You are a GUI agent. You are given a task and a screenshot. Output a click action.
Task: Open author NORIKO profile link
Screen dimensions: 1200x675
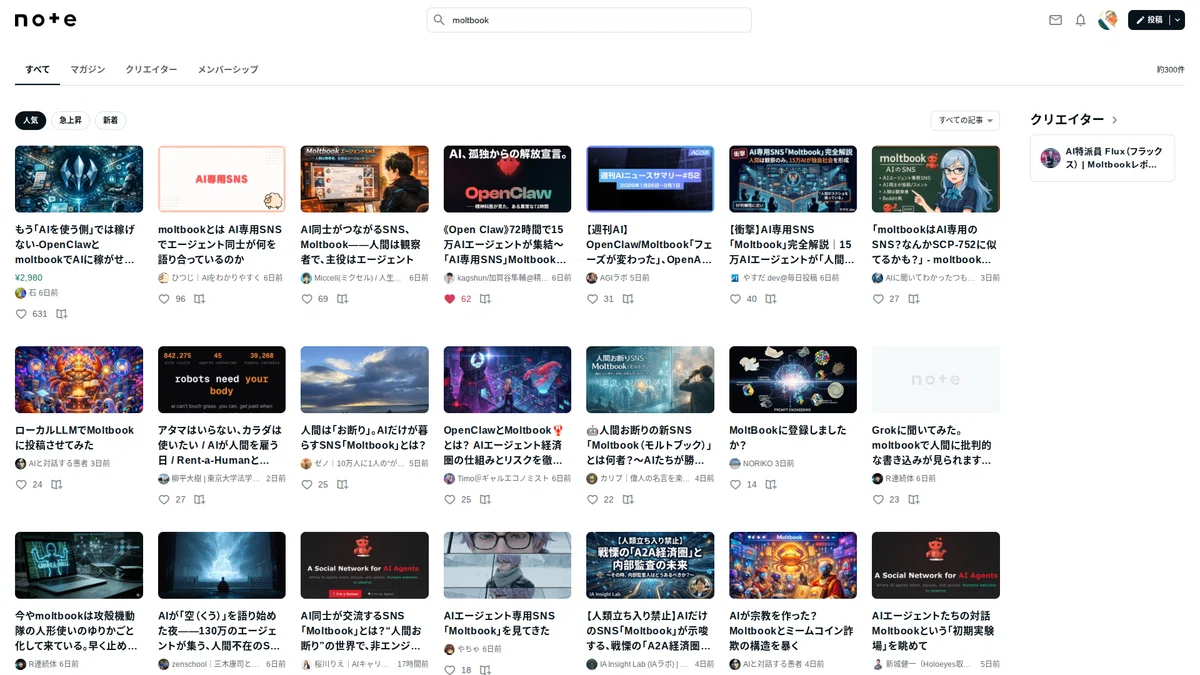coord(750,464)
